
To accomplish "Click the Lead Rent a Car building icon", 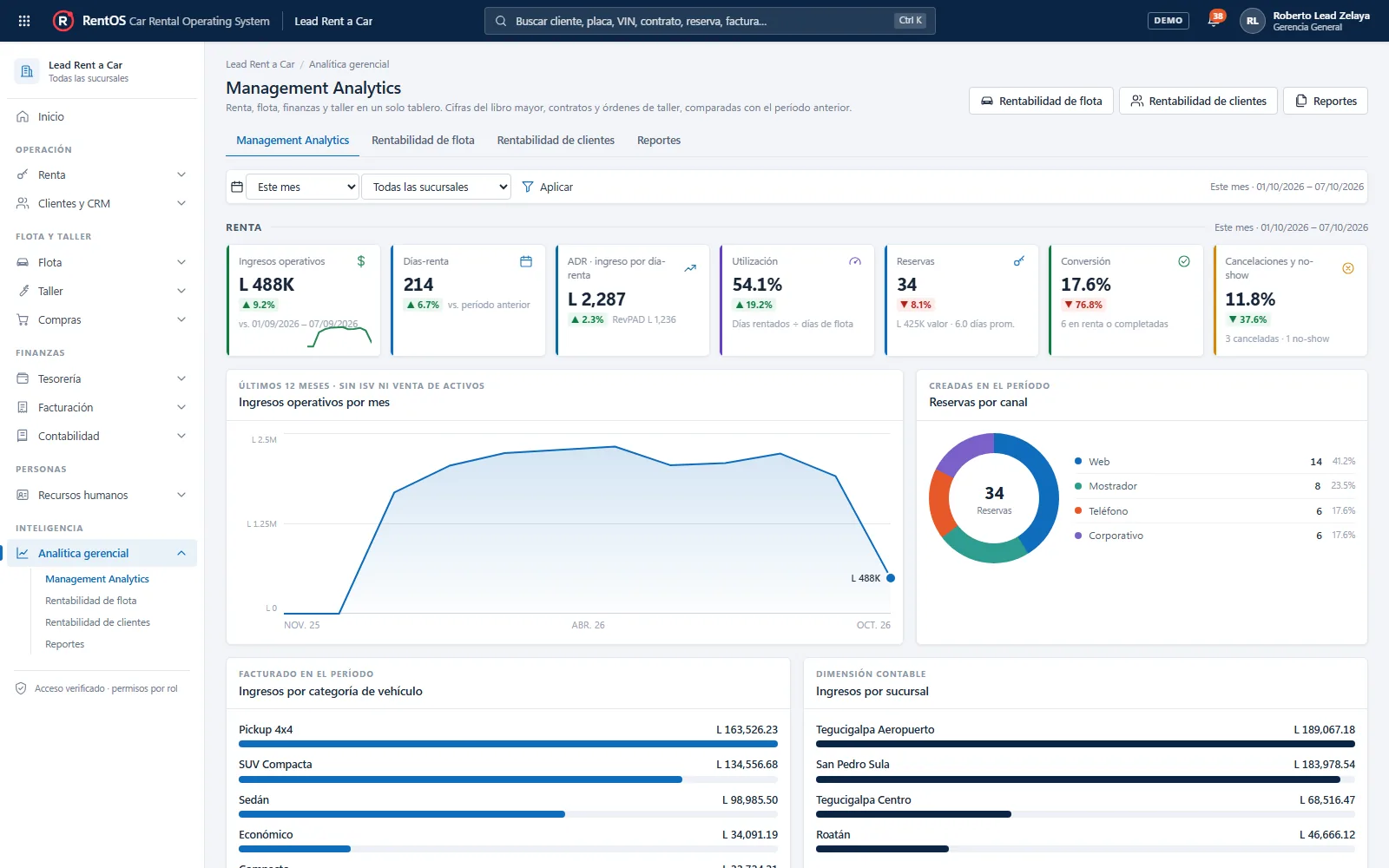I will pyautogui.click(x=27, y=71).
